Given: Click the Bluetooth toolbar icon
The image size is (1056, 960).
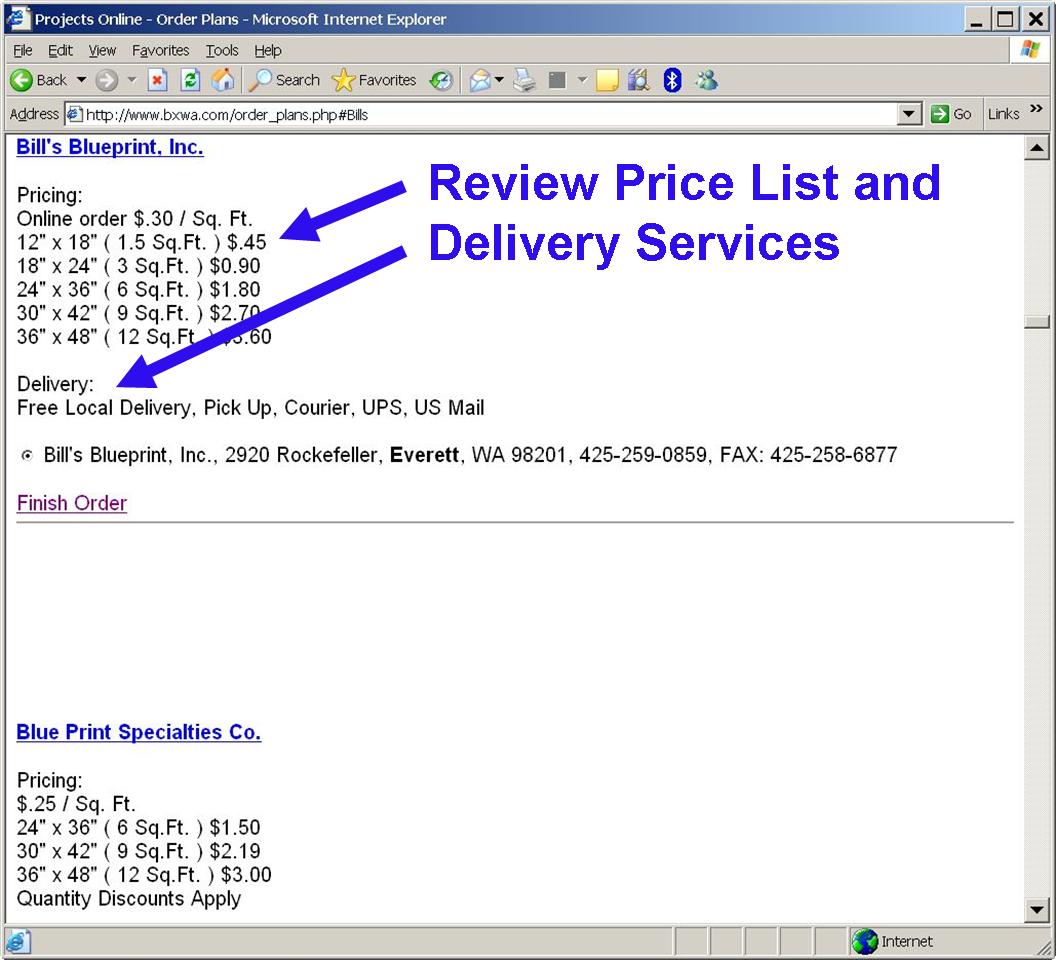Looking at the screenshot, I should tap(672, 81).
